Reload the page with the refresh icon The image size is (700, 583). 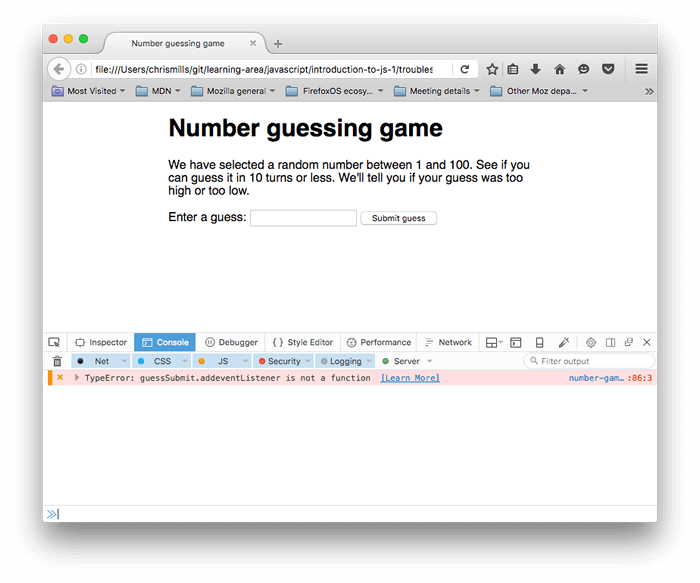pyautogui.click(x=464, y=69)
